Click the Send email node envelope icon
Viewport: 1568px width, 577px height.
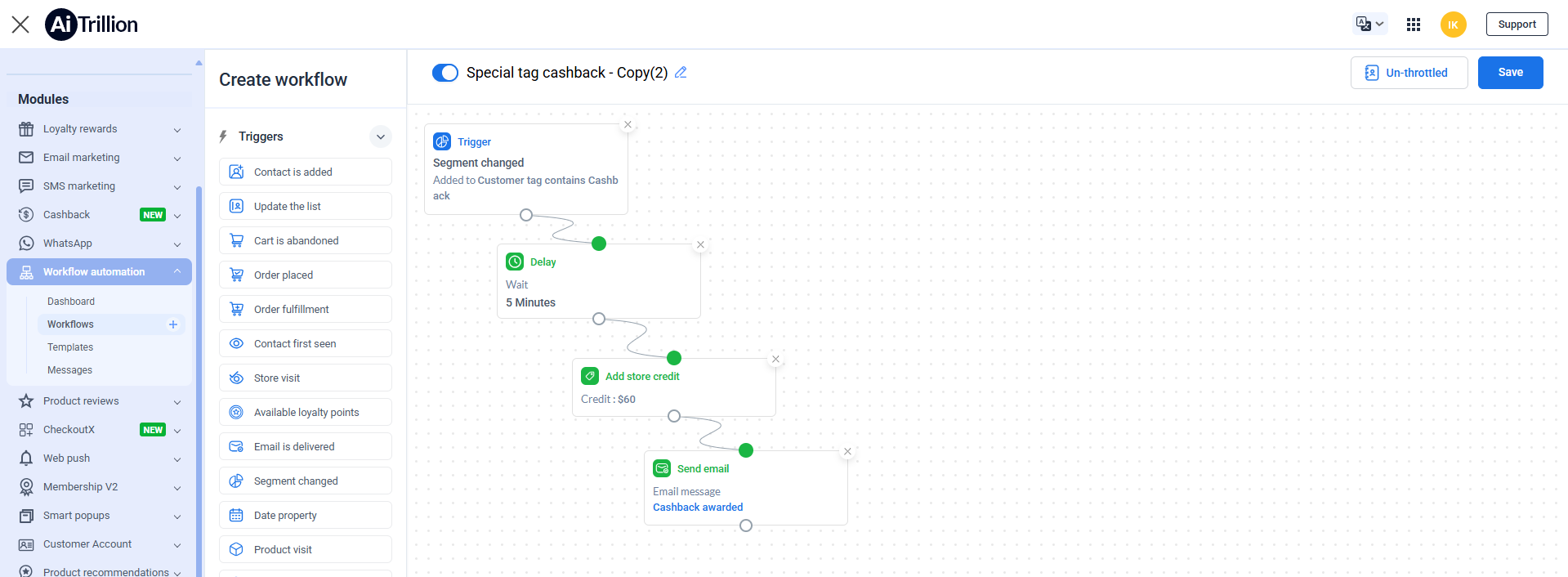[x=662, y=468]
